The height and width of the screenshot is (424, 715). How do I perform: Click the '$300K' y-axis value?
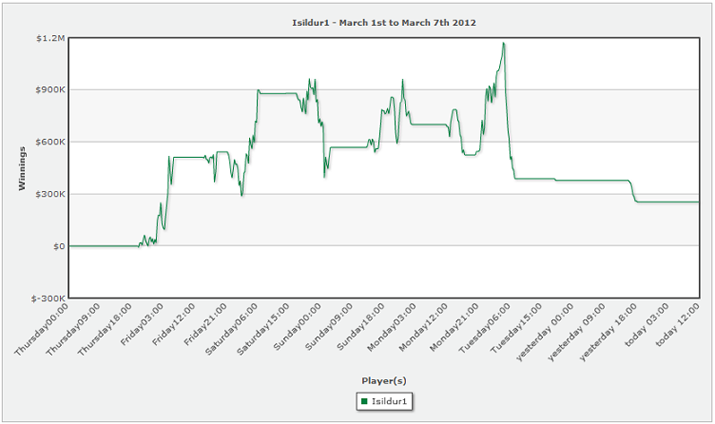click(50, 194)
